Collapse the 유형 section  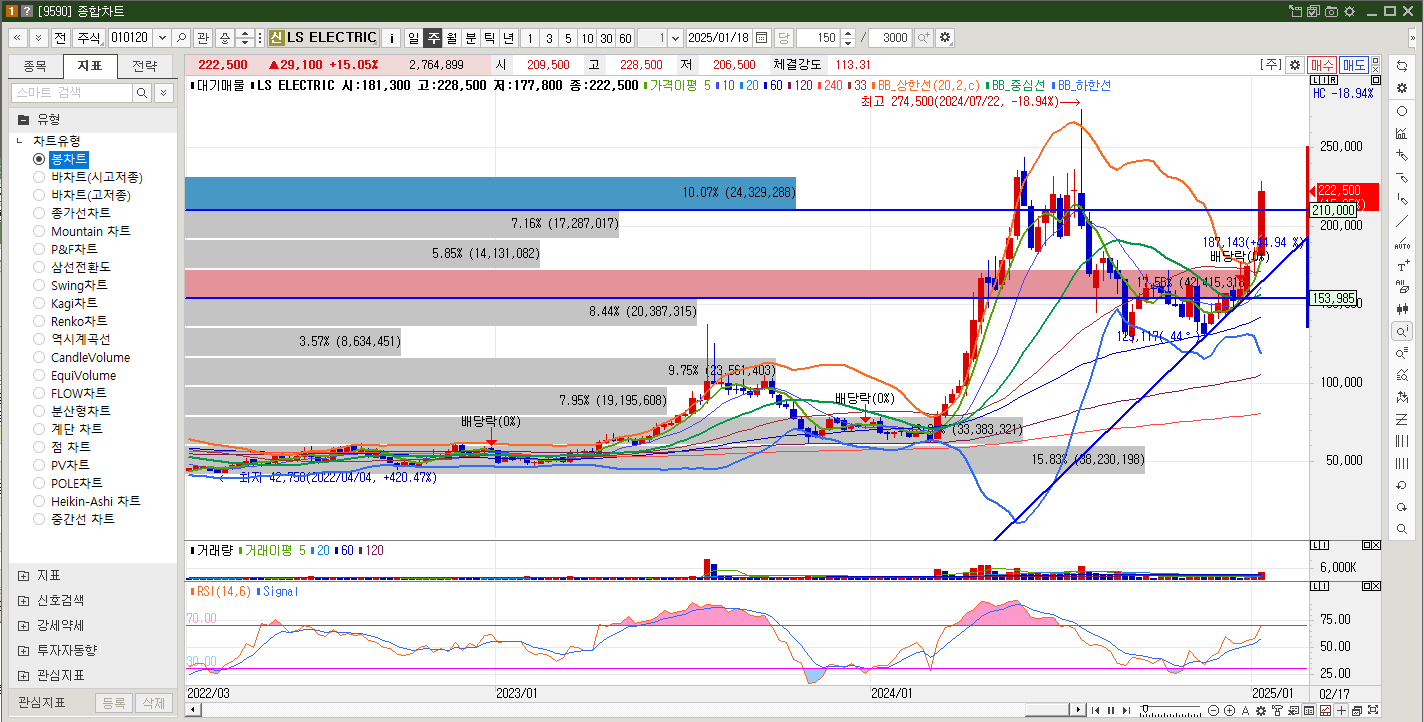(23, 119)
